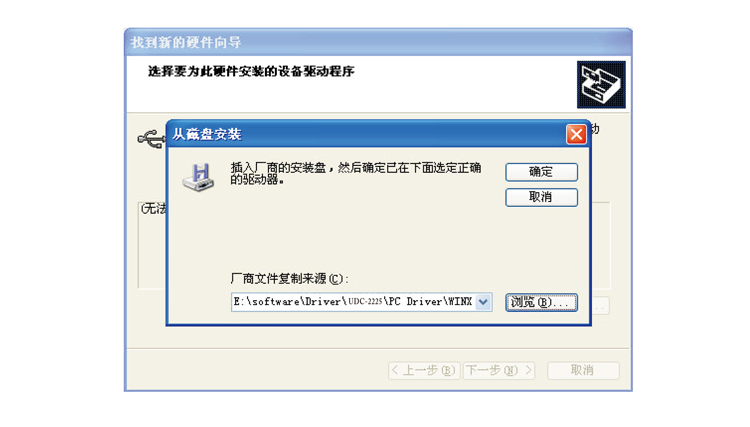This screenshot has width=750, height=427.
Task: Click the partly hidden button behind the dialog's right edge
Action: tap(601, 306)
